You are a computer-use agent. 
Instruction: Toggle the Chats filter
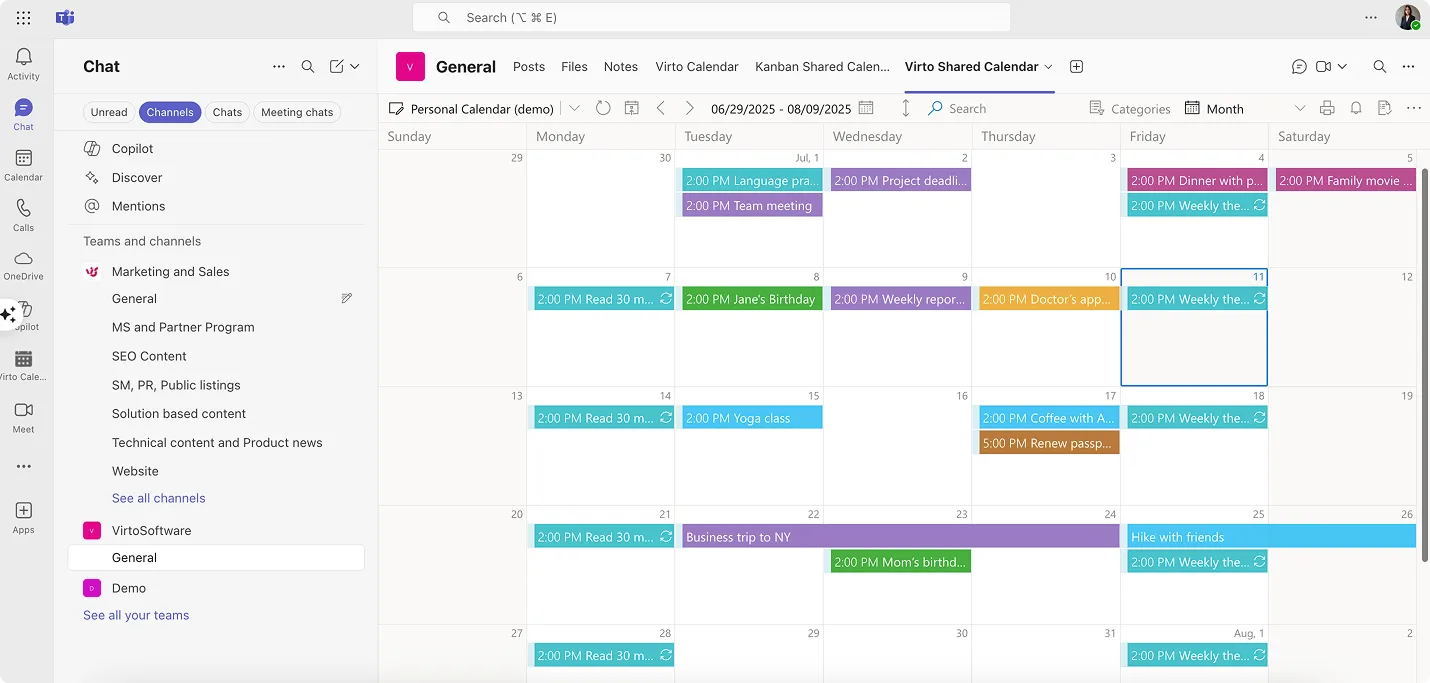pos(227,112)
